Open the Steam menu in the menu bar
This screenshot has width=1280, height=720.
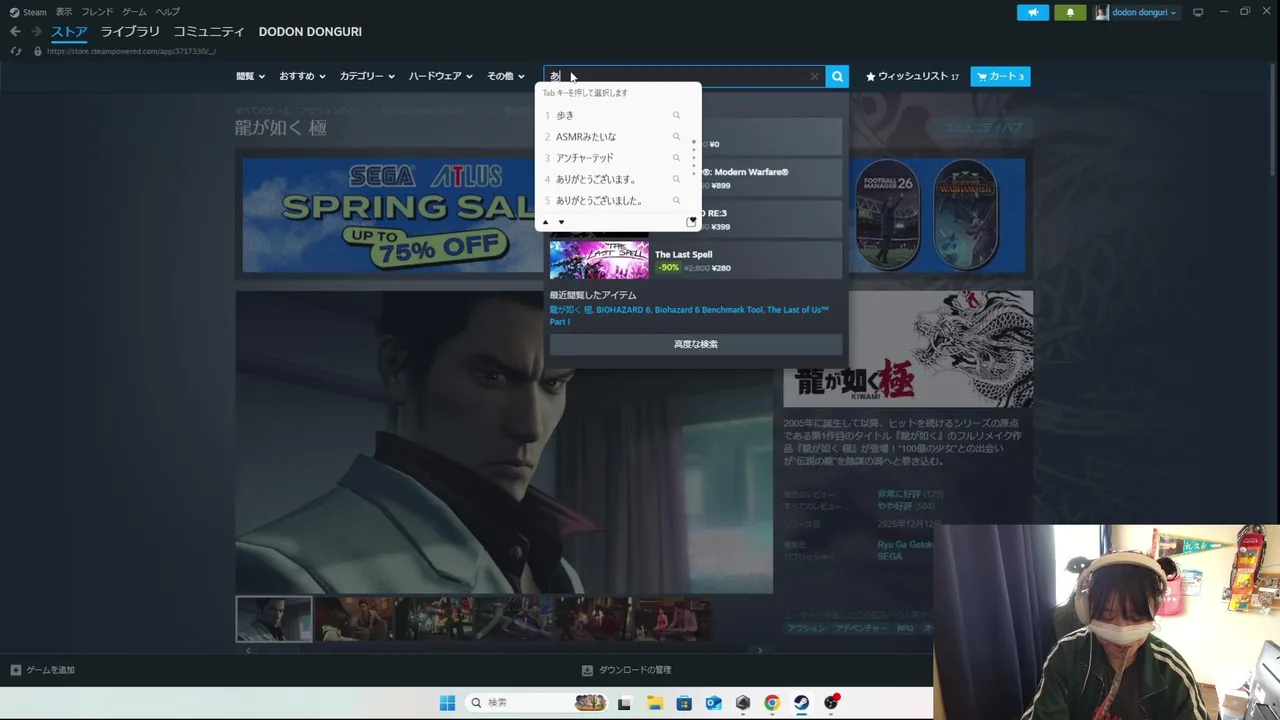29,12
